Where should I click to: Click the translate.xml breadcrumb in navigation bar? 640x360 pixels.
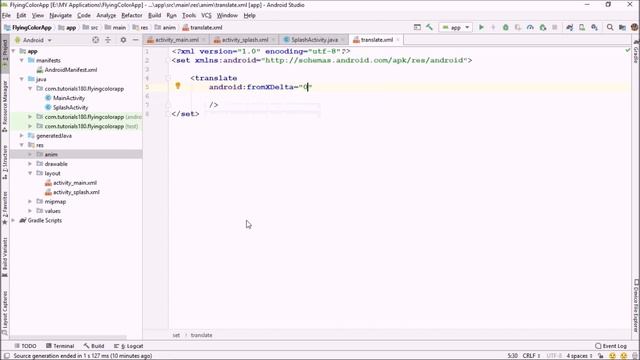click(202, 27)
